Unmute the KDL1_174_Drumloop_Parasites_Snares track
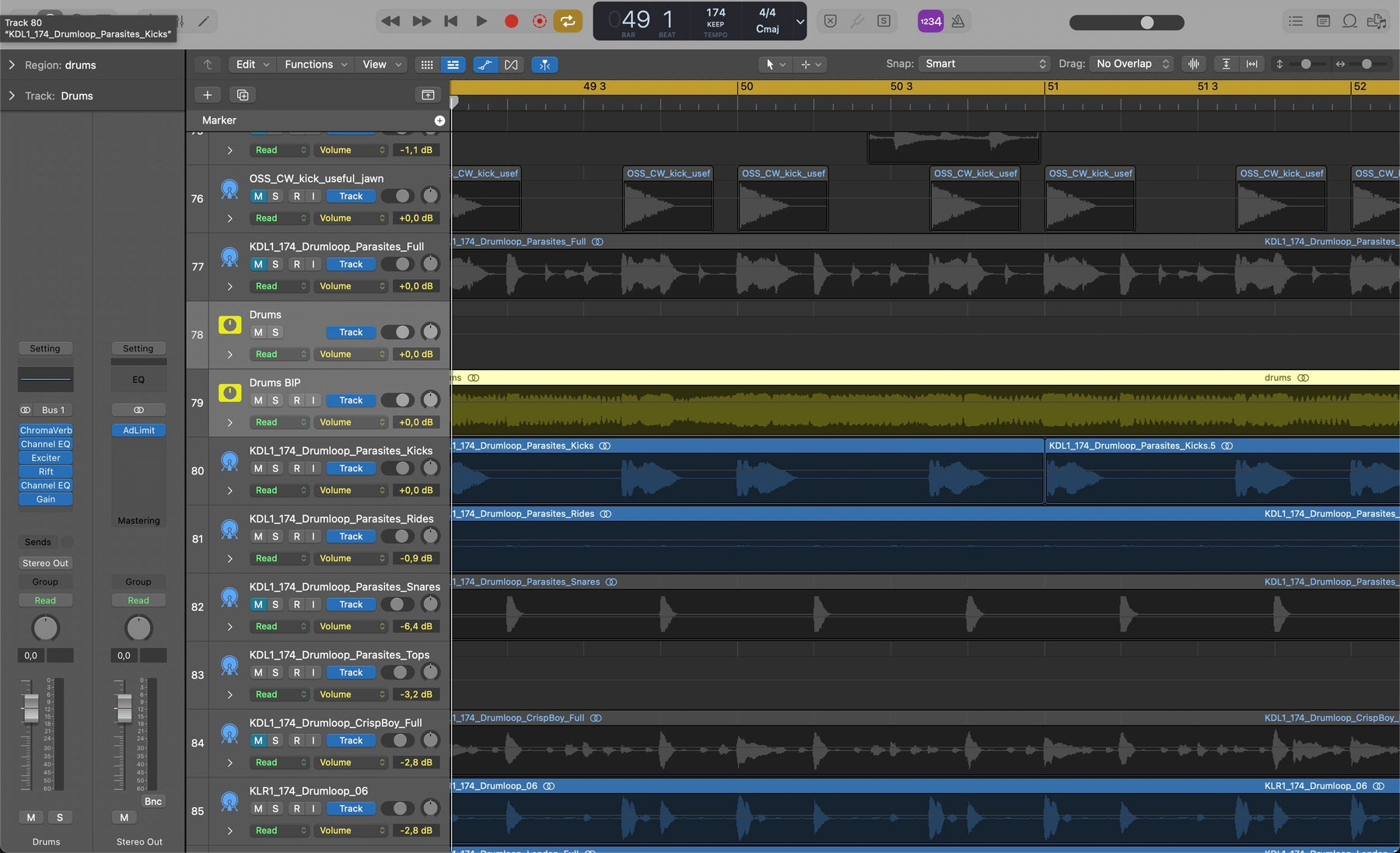The width and height of the screenshot is (1400, 853). click(258, 605)
